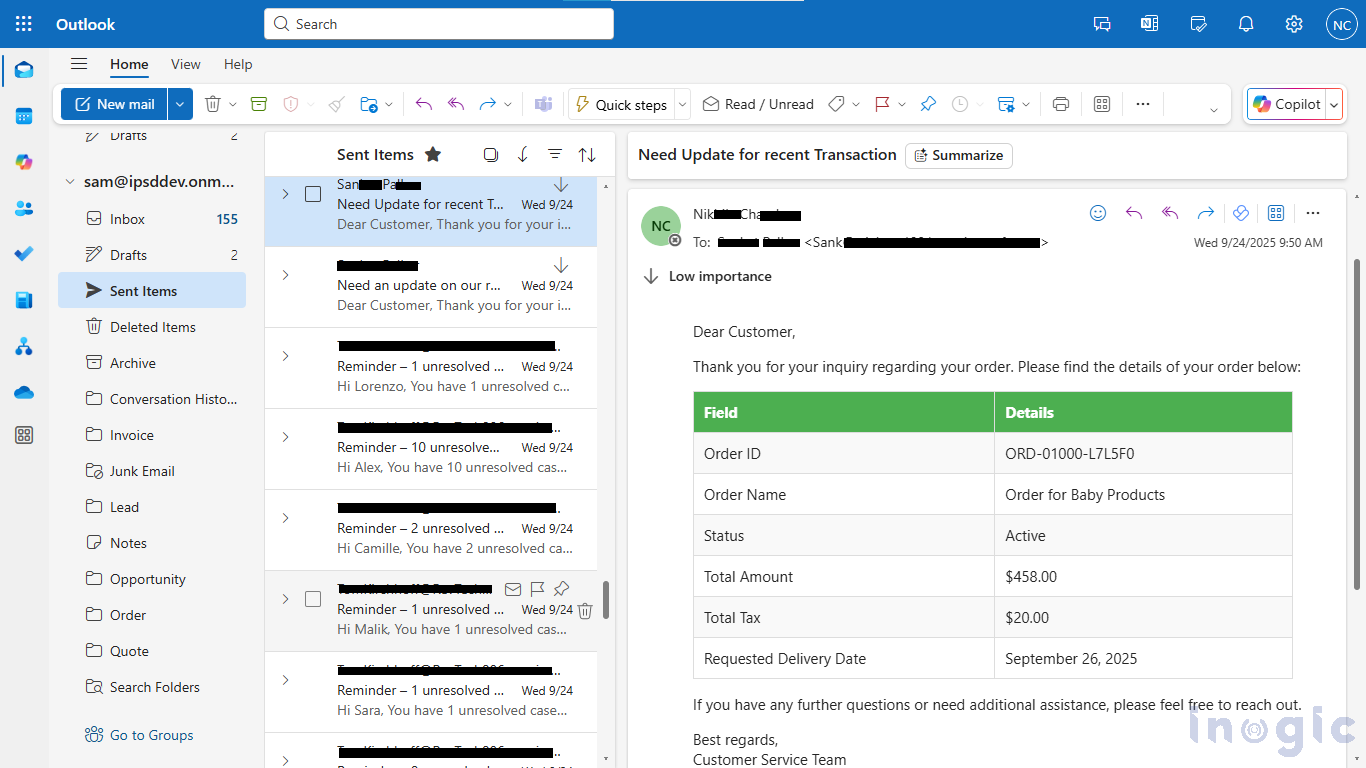Click the Summarize button
The height and width of the screenshot is (768, 1366).
(x=958, y=156)
